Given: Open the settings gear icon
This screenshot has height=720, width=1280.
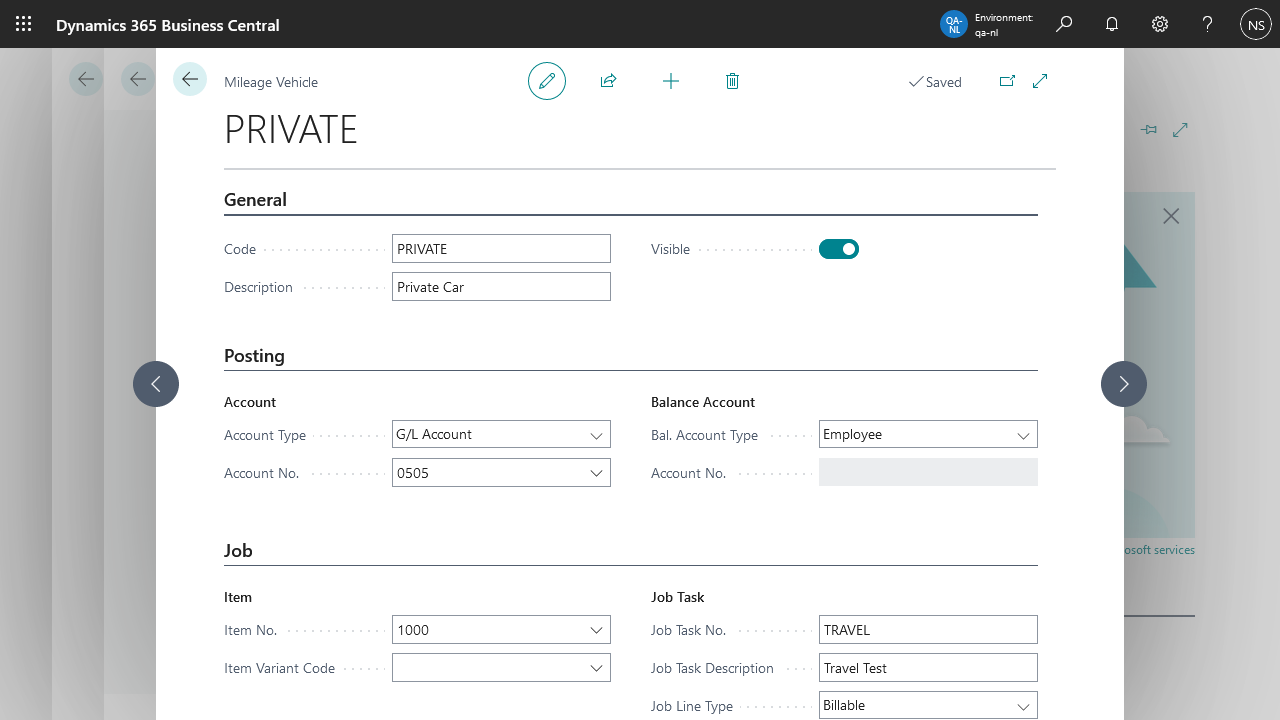Looking at the screenshot, I should (x=1160, y=24).
